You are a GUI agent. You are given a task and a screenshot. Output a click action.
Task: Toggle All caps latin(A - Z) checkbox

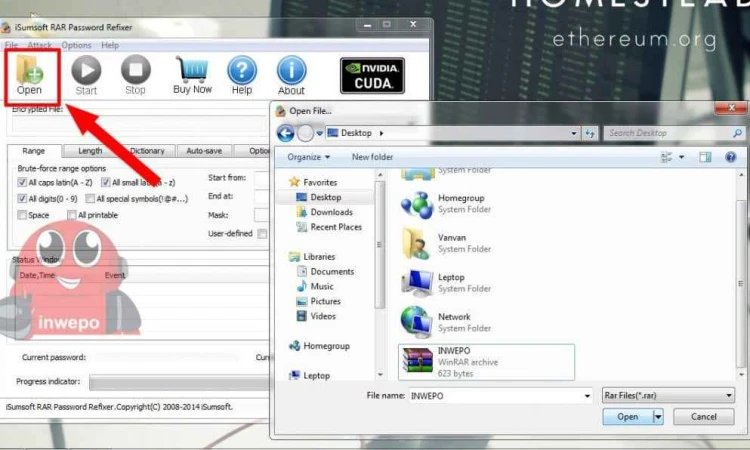click(x=22, y=182)
